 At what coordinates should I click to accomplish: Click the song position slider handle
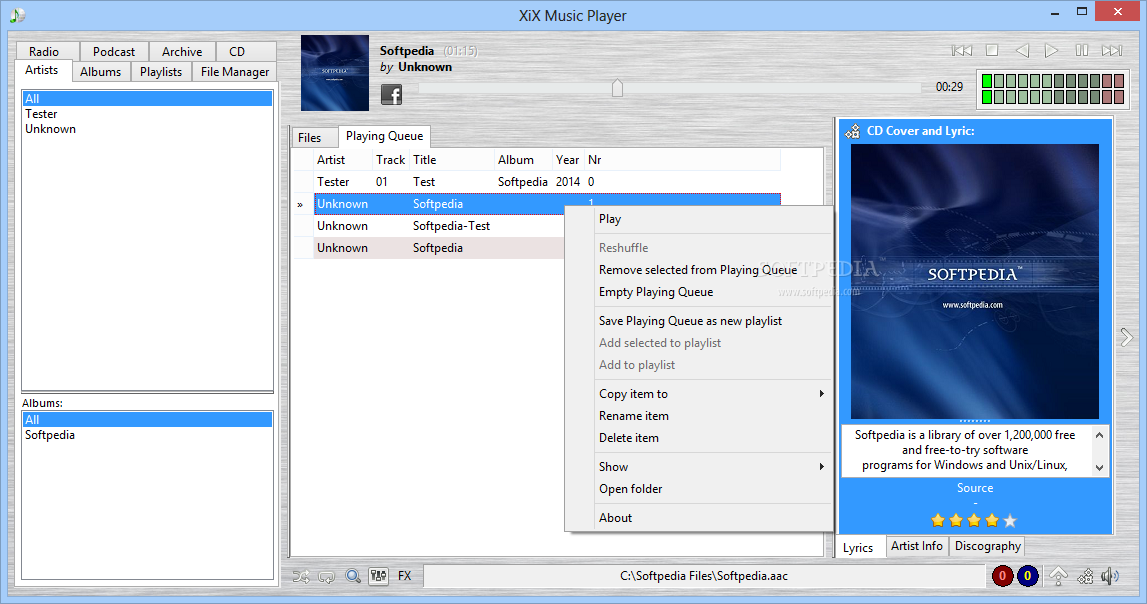(x=617, y=88)
